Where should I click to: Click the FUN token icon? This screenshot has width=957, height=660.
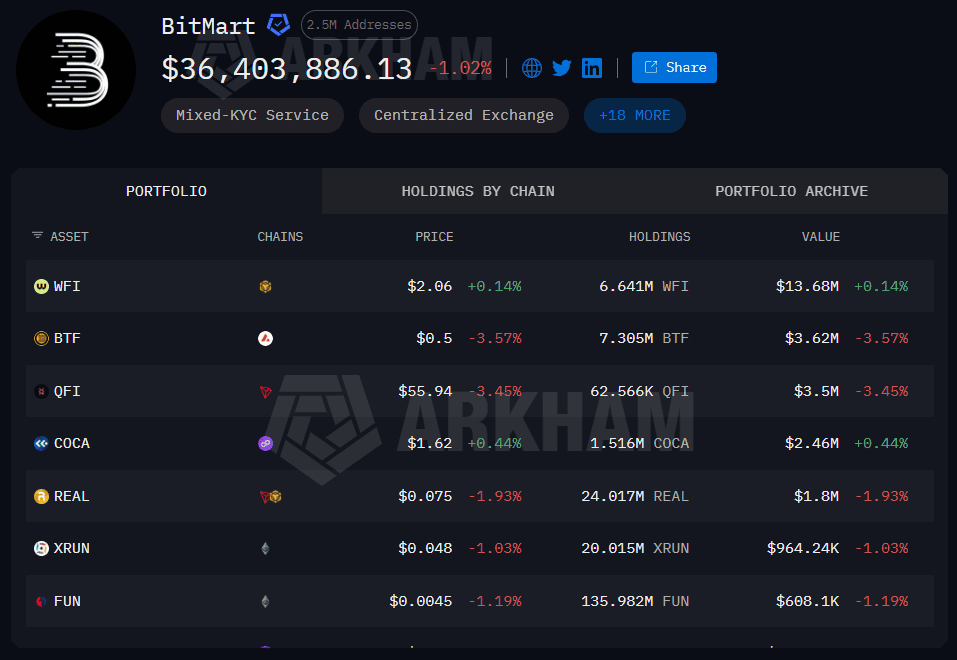pos(41,601)
